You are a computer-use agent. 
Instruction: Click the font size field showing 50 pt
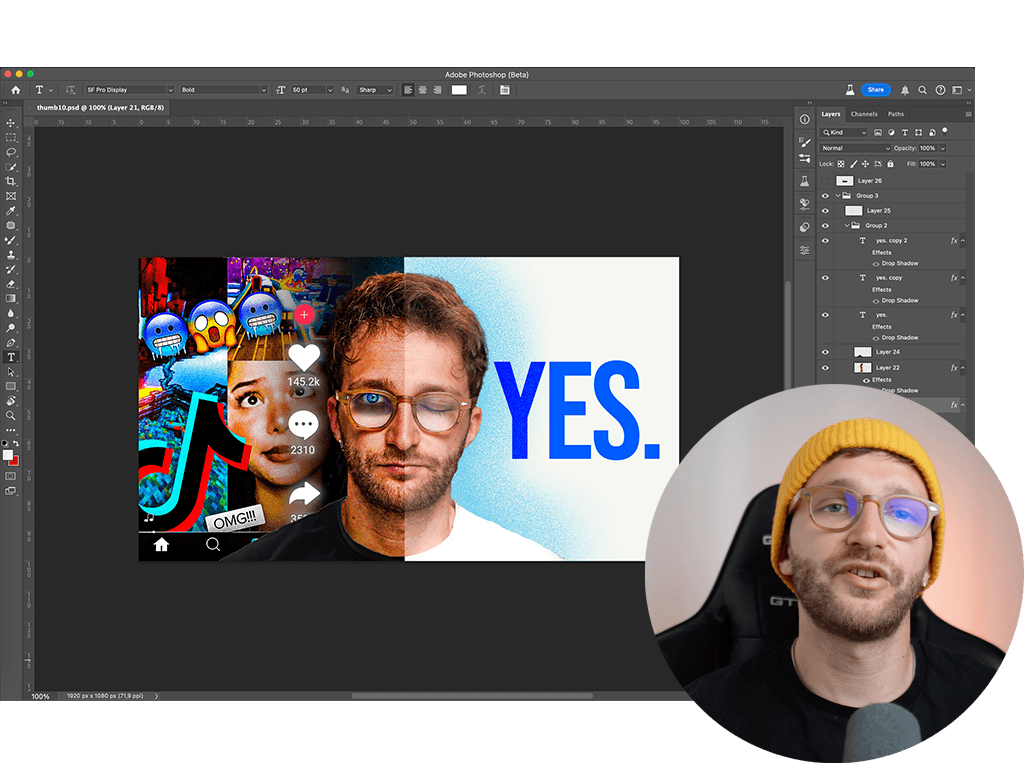point(310,90)
